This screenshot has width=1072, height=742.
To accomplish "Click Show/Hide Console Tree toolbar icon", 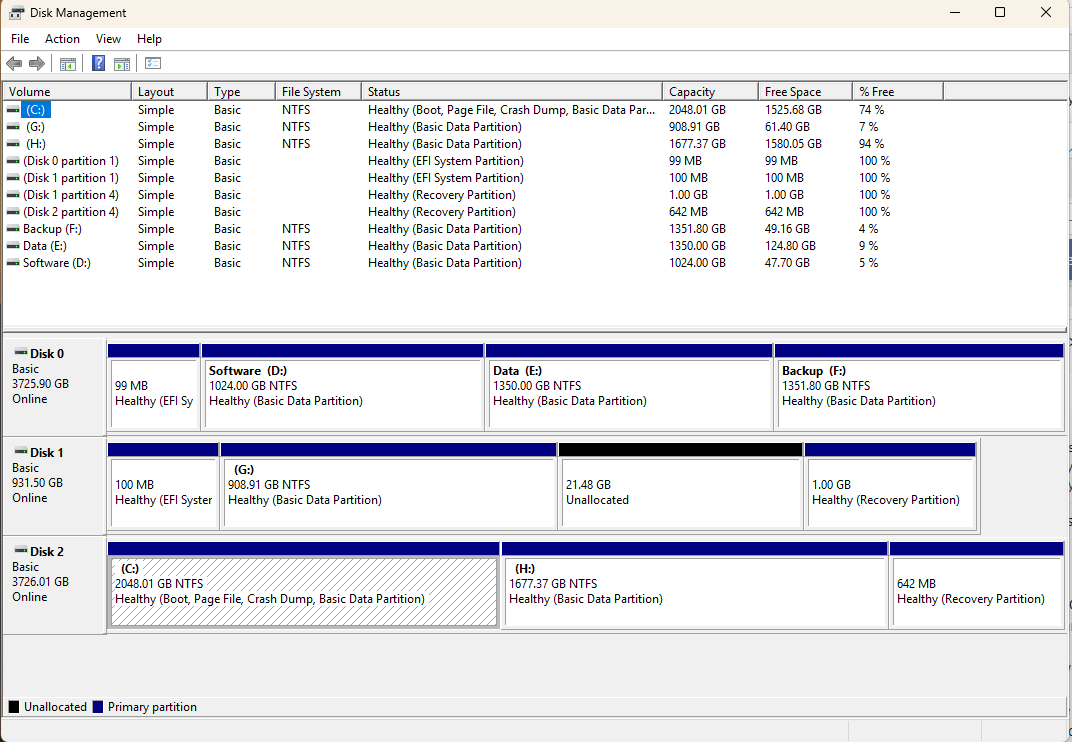I will [68, 64].
